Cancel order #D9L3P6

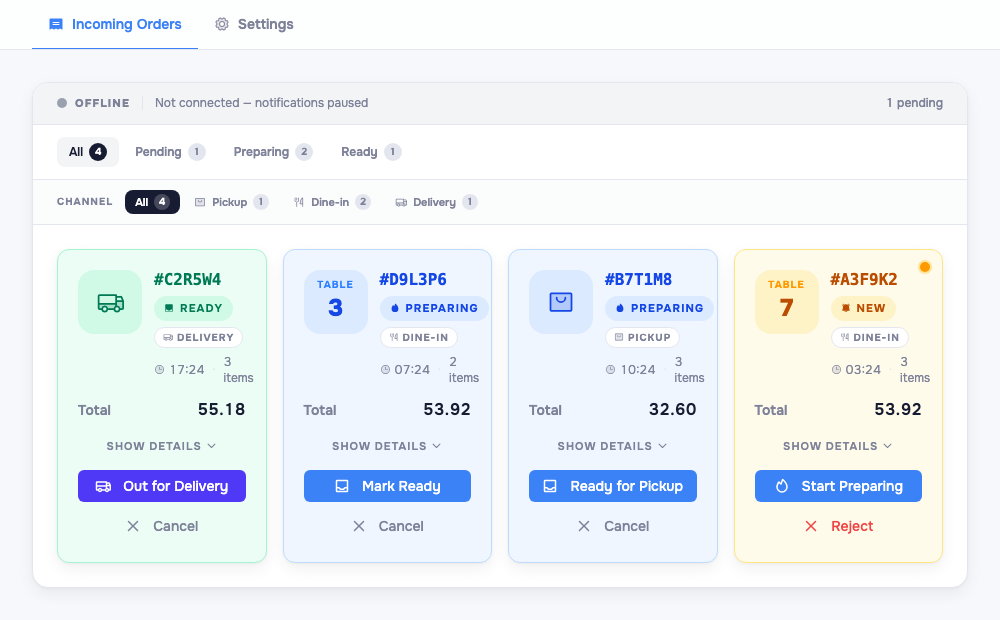pos(387,526)
